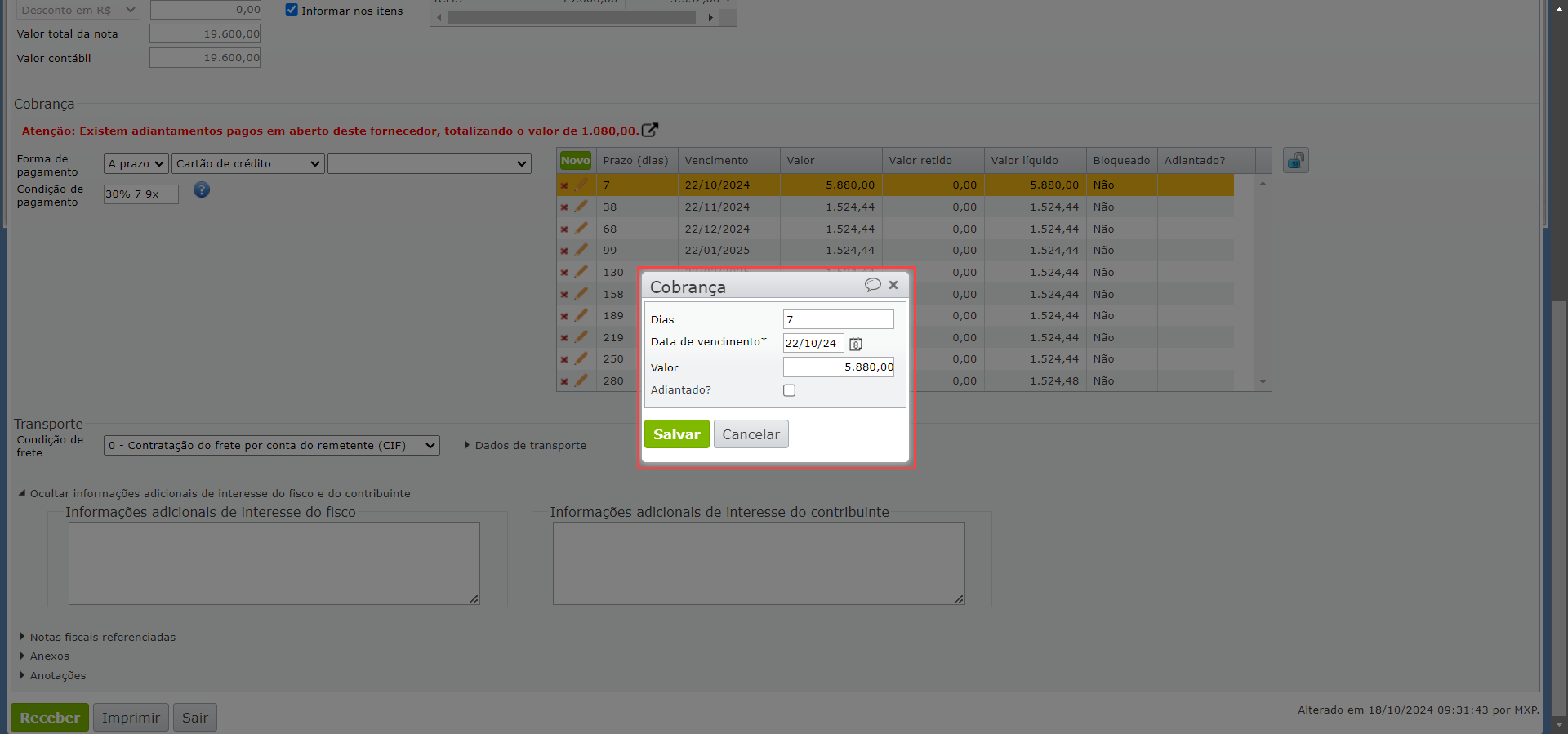The image size is (1568, 734).
Task: Click the down arrow of installments table scrollbar
Action: click(1263, 382)
